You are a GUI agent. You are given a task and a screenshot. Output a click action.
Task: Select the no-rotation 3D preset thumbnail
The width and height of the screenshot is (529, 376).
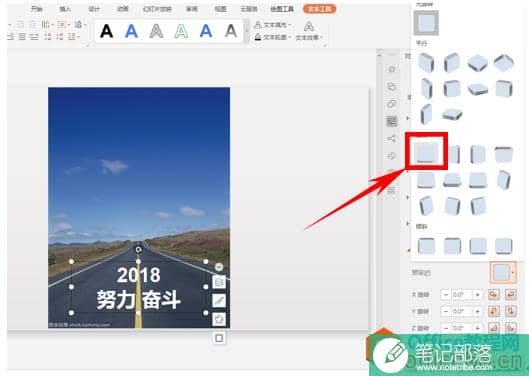pos(426,23)
